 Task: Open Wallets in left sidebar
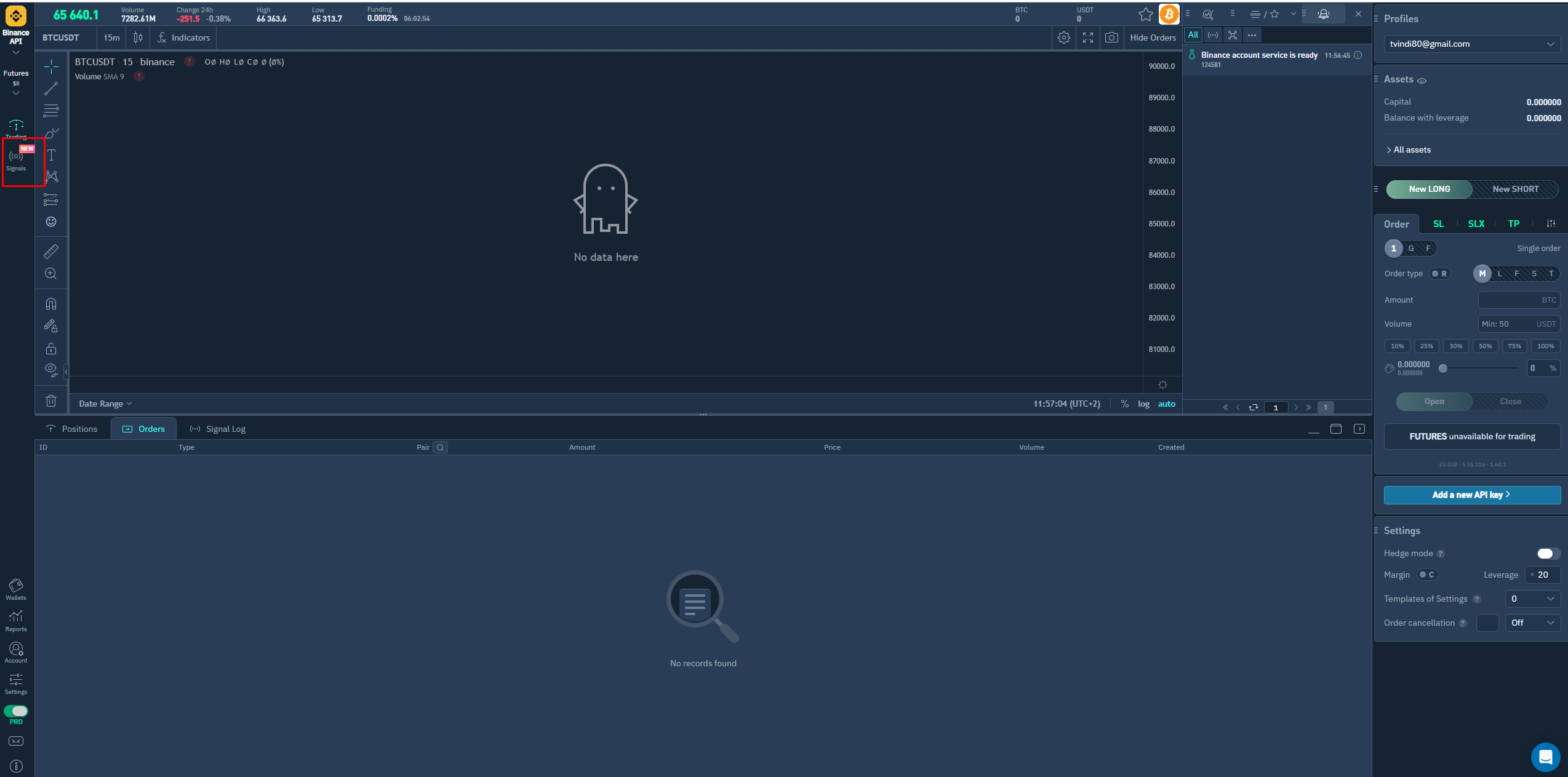pos(16,589)
